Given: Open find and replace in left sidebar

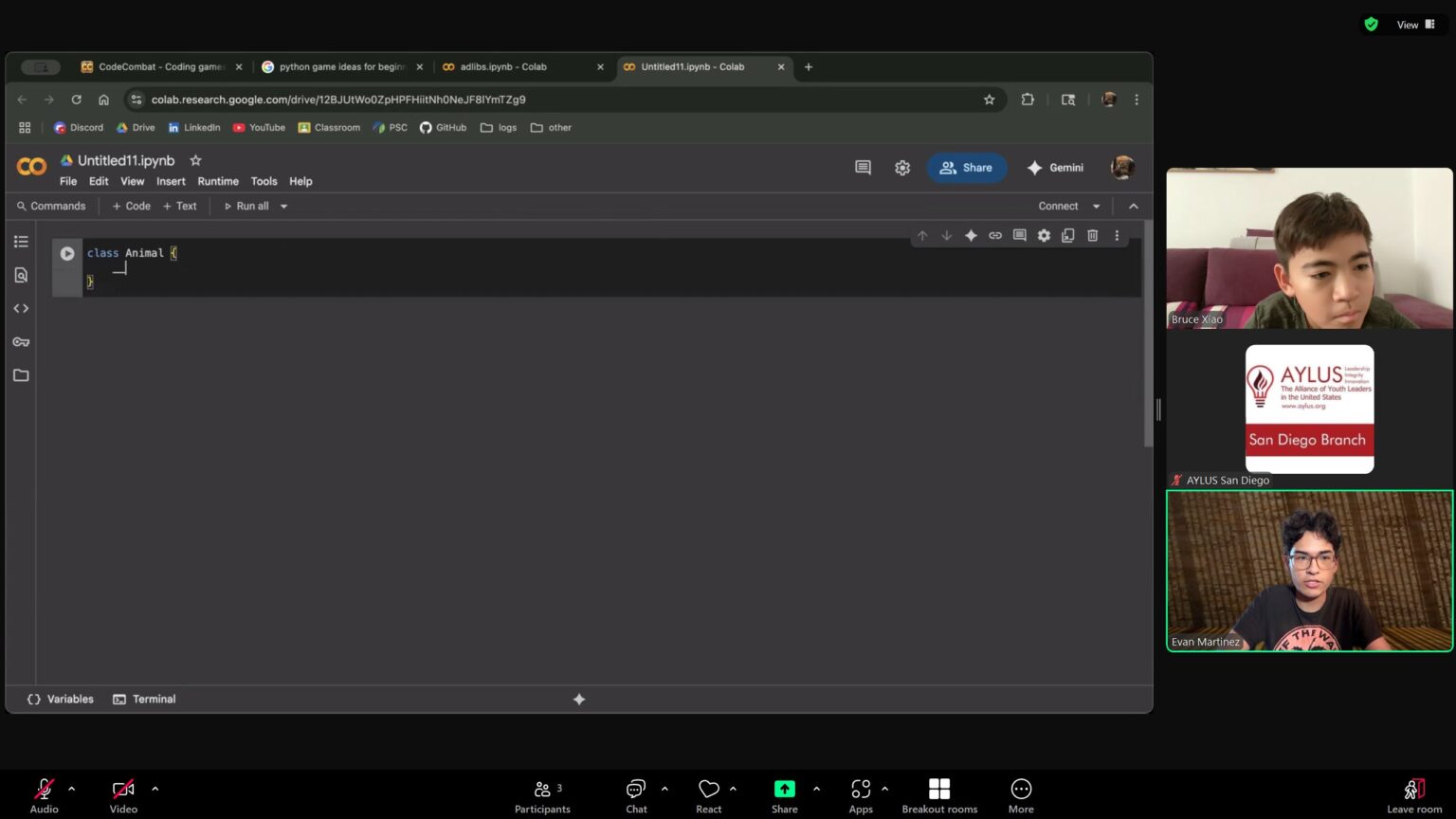Looking at the screenshot, I should coord(21,275).
